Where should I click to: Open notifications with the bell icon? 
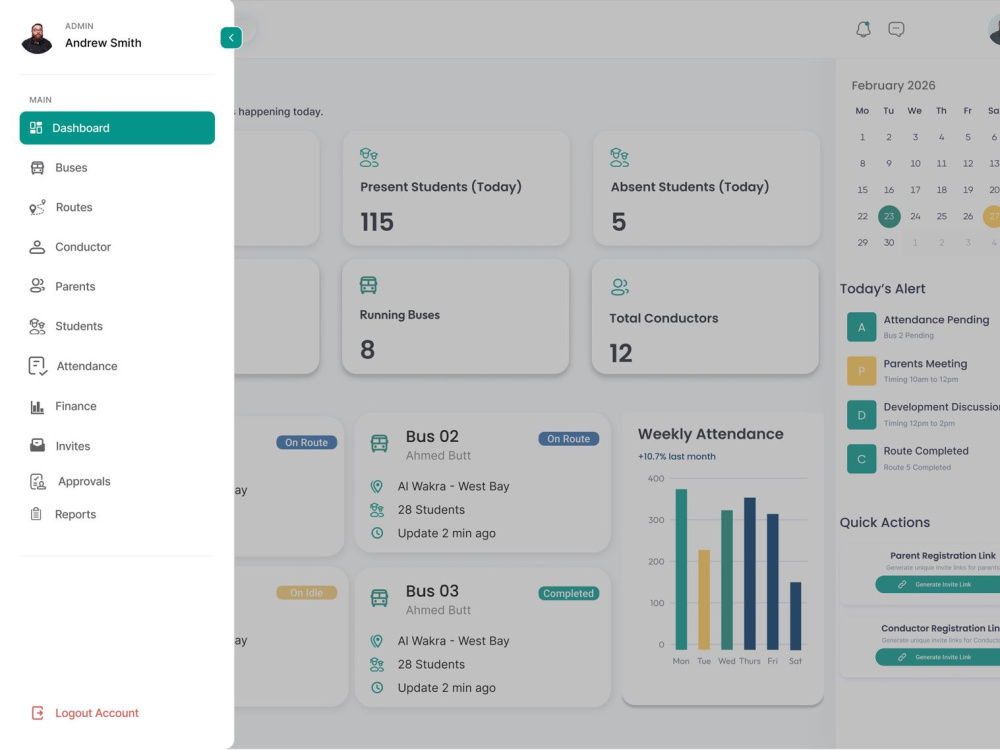[863, 29]
